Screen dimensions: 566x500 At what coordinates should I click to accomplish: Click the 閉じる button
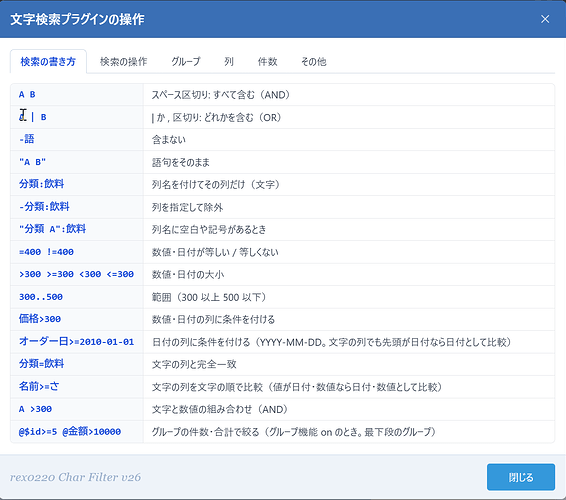pyautogui.click(x=521, y=477)
